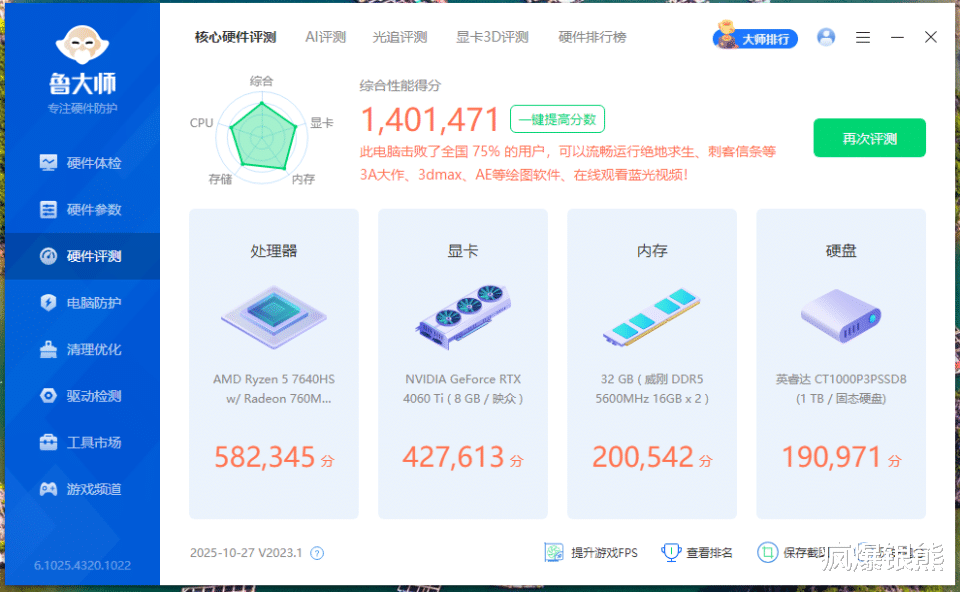The width and height of the screenshot is (960, 592).
Task: Click the 一键提高分数 button
Action: click(x=557, y=119)
